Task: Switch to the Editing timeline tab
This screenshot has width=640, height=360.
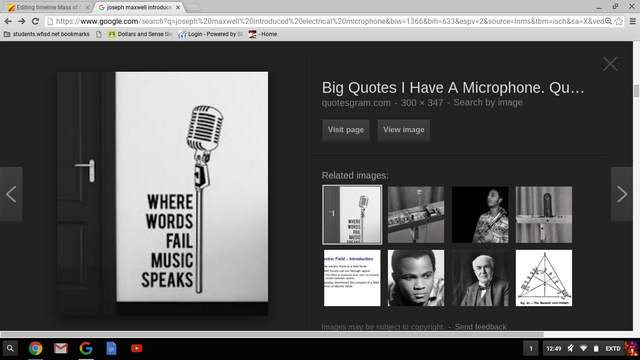Action: 48,7
